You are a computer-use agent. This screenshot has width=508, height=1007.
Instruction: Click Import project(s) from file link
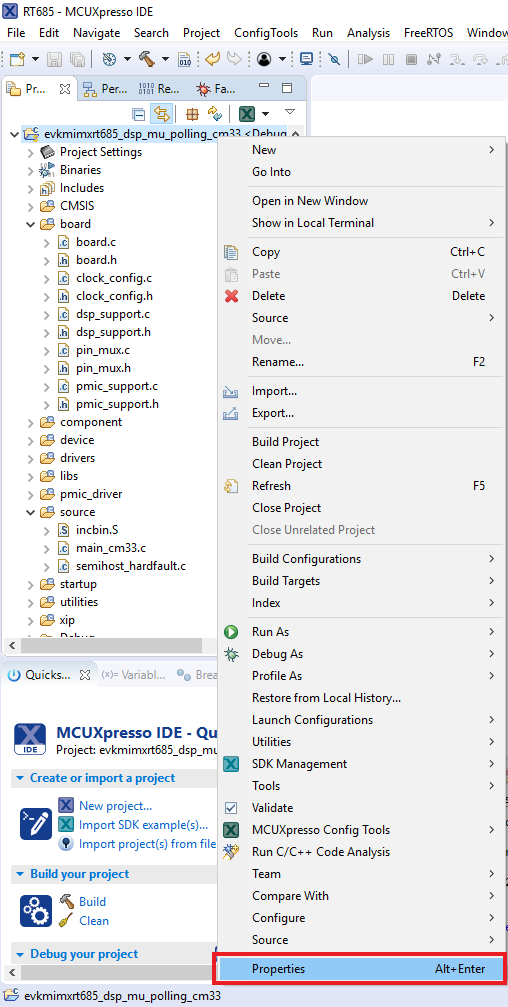pyautogui.click(x=147, y=844)
